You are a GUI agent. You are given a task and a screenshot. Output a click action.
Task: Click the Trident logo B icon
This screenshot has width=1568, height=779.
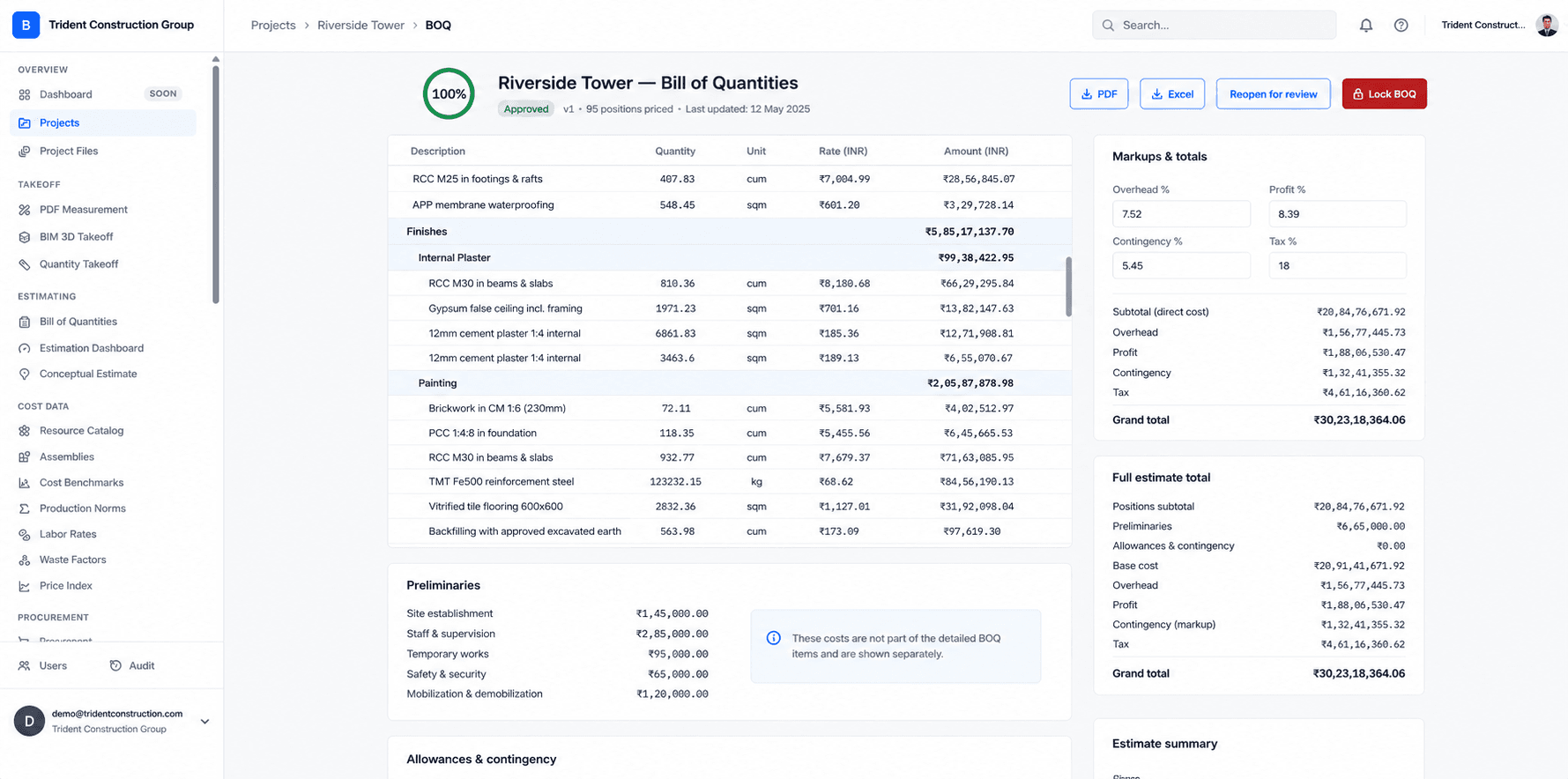click(26, 25)
